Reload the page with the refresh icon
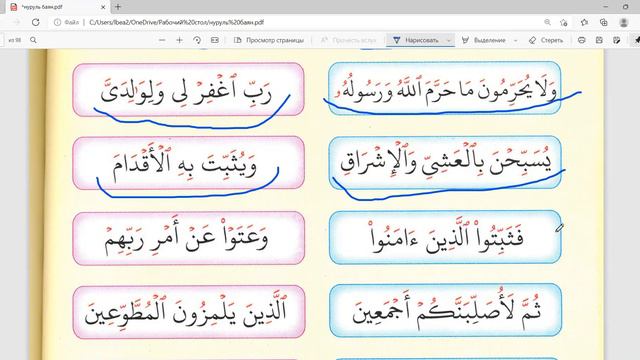Viewport: 640px width, 360px height. click(x=36, y=22)
